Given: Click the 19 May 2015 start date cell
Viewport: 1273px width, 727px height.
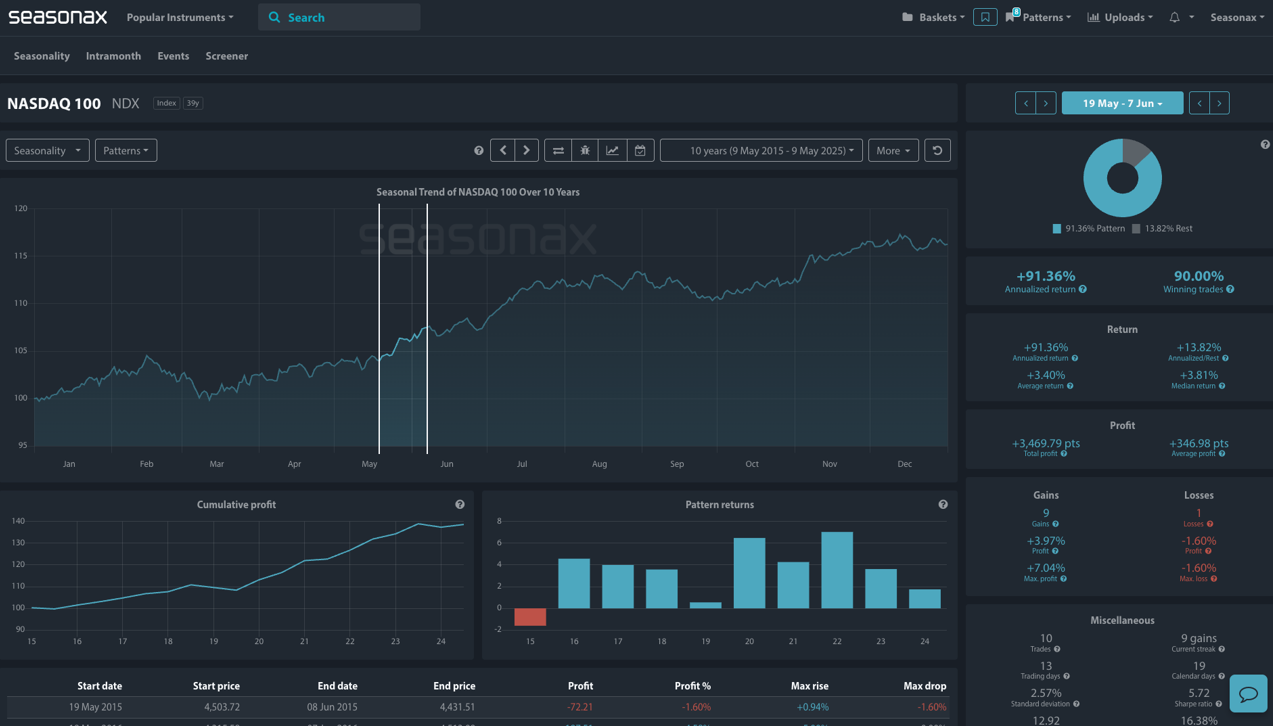Looking at the screenshot, I should coord(94,707).
